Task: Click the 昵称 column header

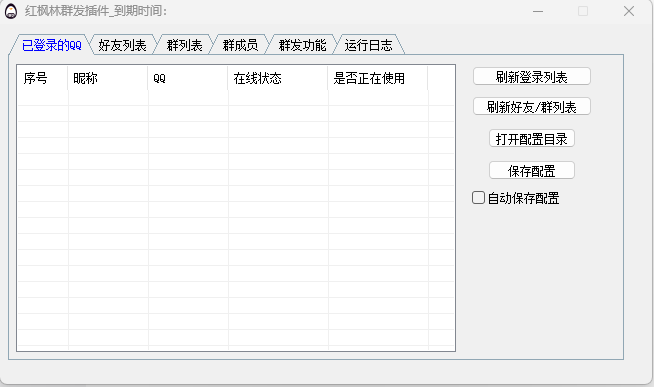Action: coord(108,78)
